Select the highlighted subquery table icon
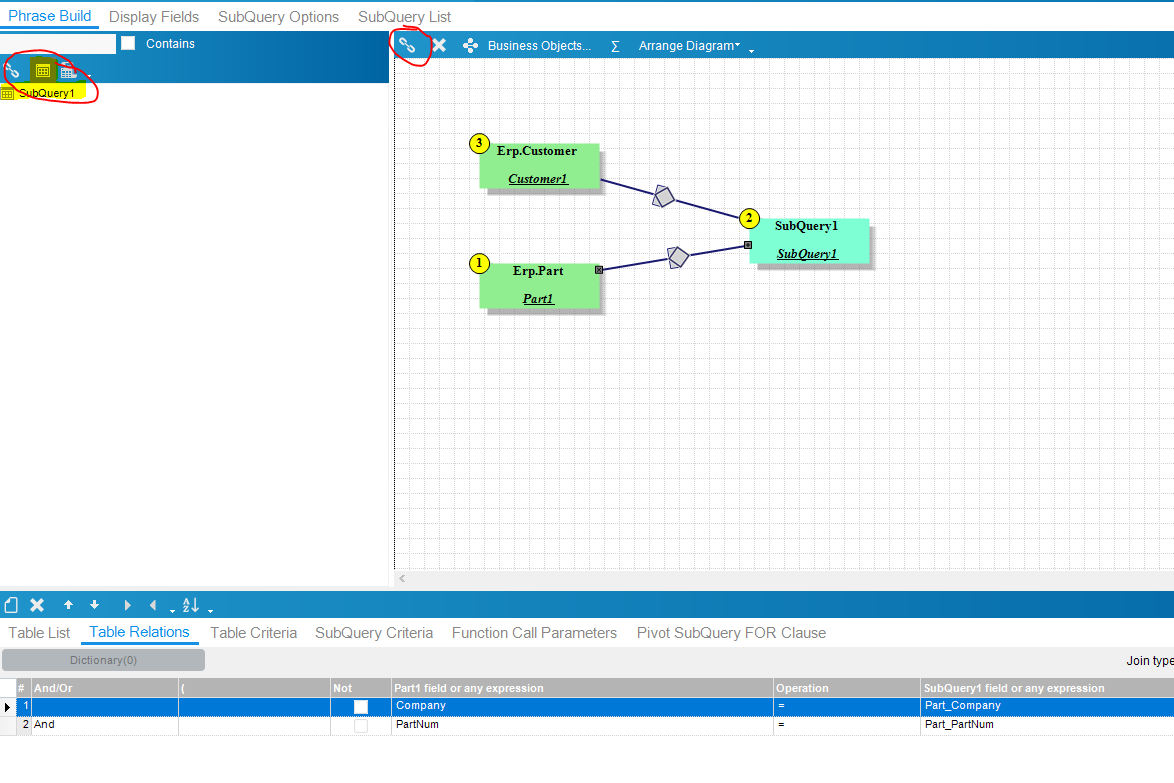The image size is (1174, 783). [43, 70]
